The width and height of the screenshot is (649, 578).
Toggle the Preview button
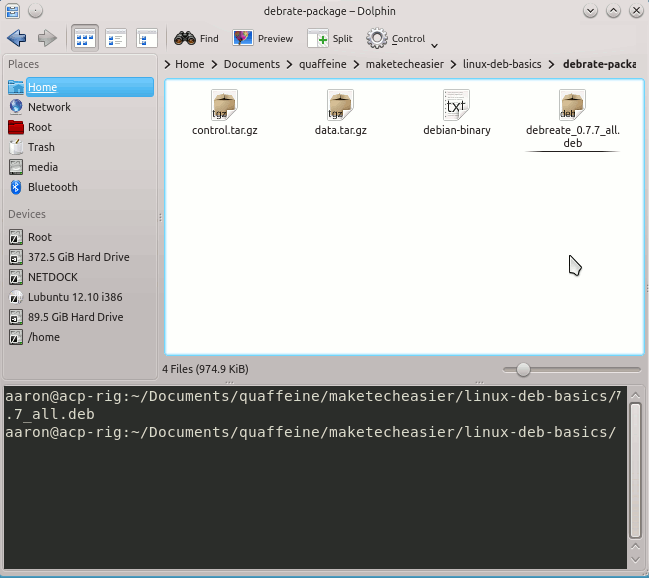pos(262,39)
